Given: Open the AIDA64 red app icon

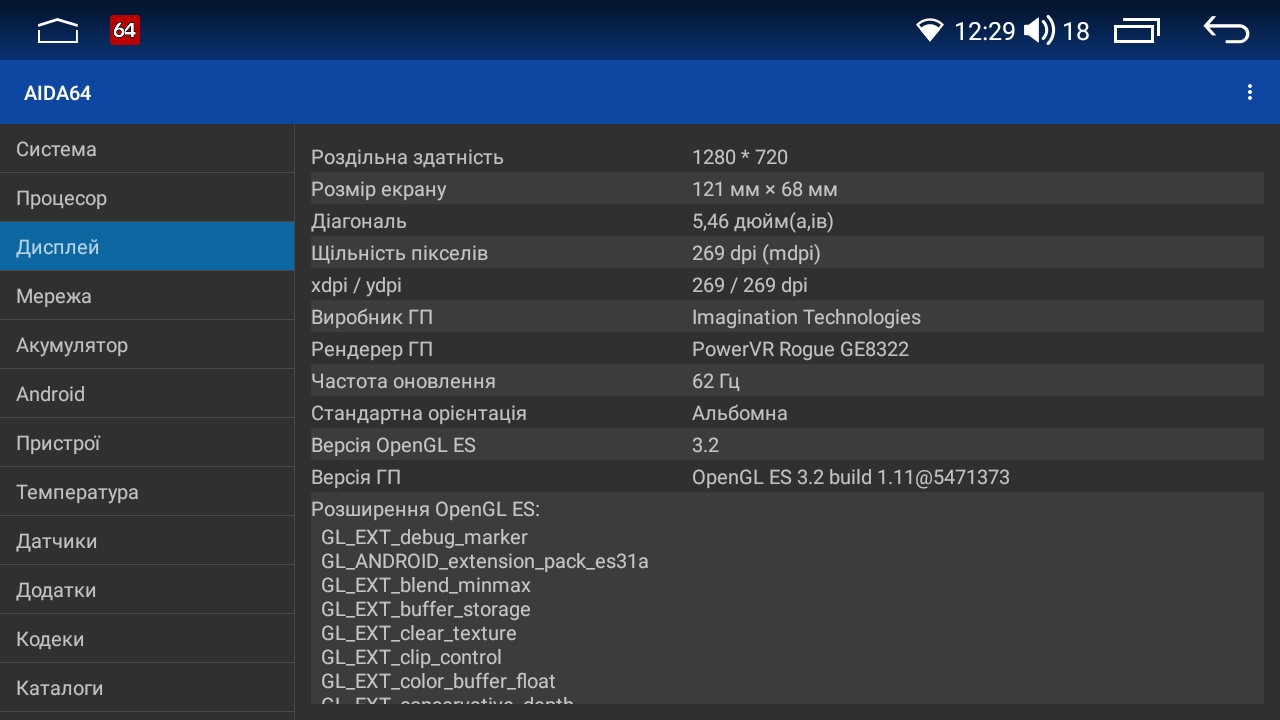Looking at the screenshot, I should point(125,30).
